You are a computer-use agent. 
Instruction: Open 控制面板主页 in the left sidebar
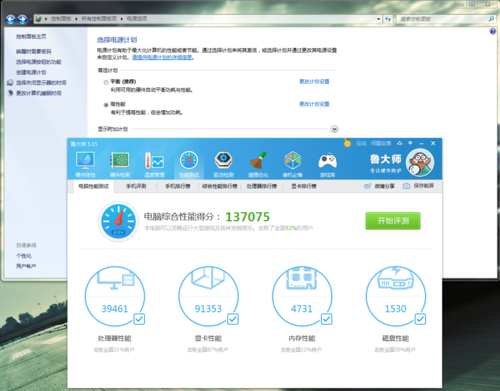click(31, 36)
